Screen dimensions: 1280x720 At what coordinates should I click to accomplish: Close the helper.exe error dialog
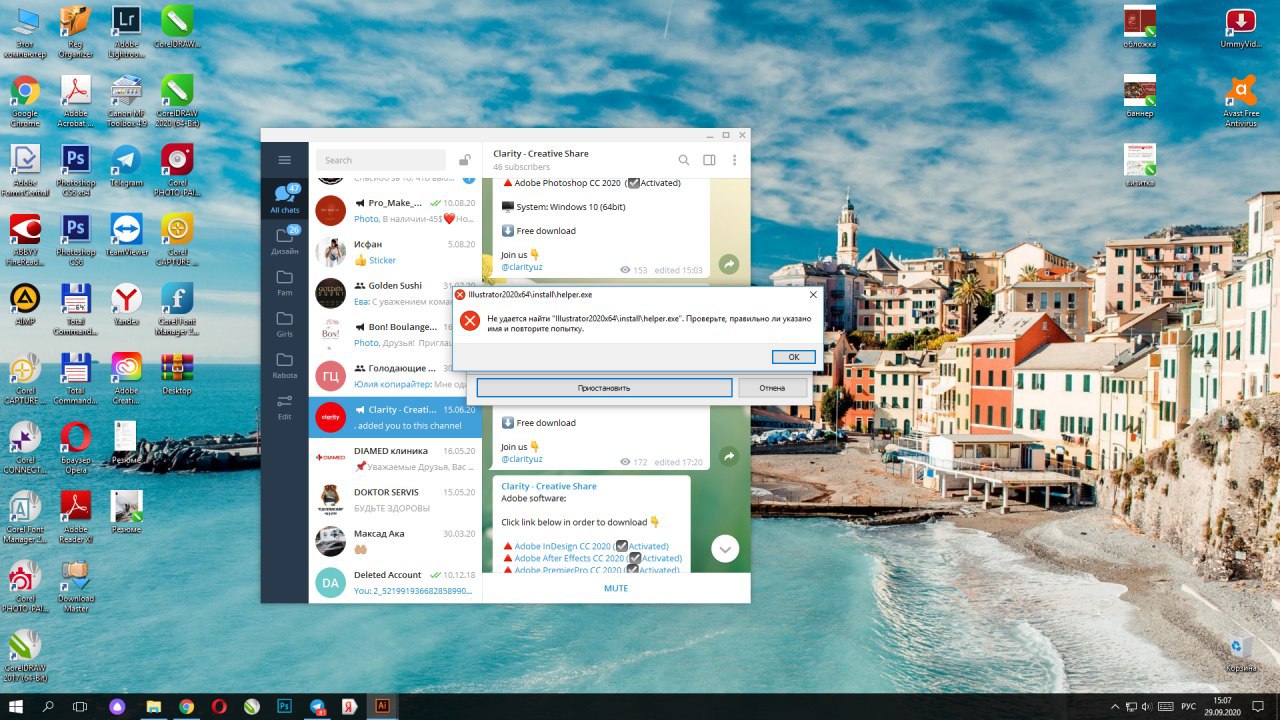813,295
